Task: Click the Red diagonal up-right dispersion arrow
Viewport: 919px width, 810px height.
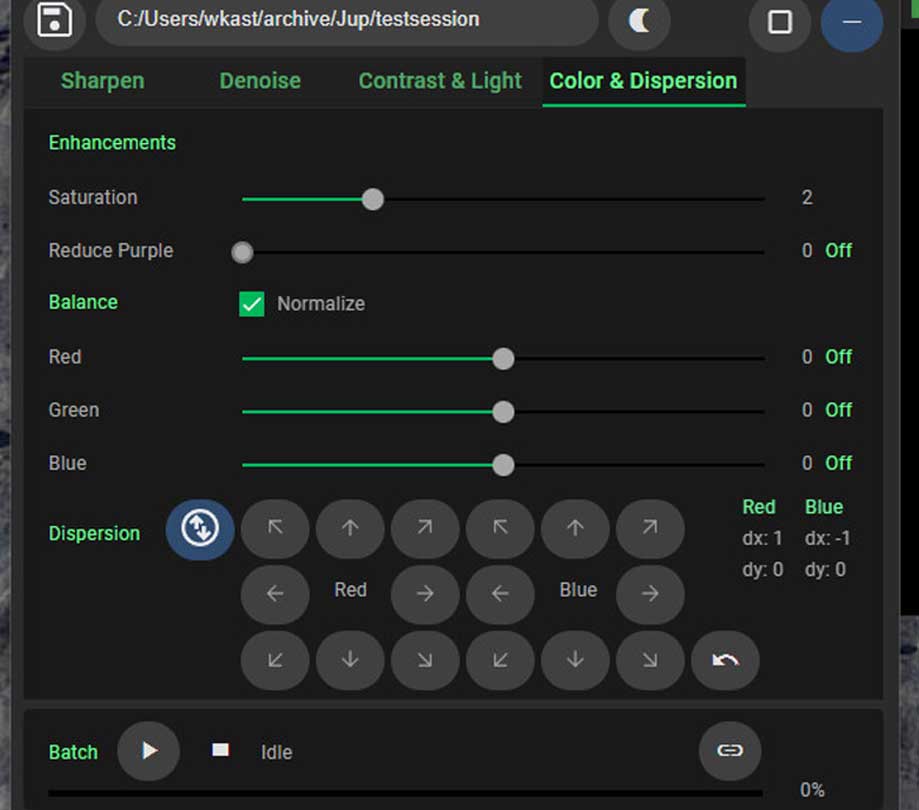Action: click(424, 529)
